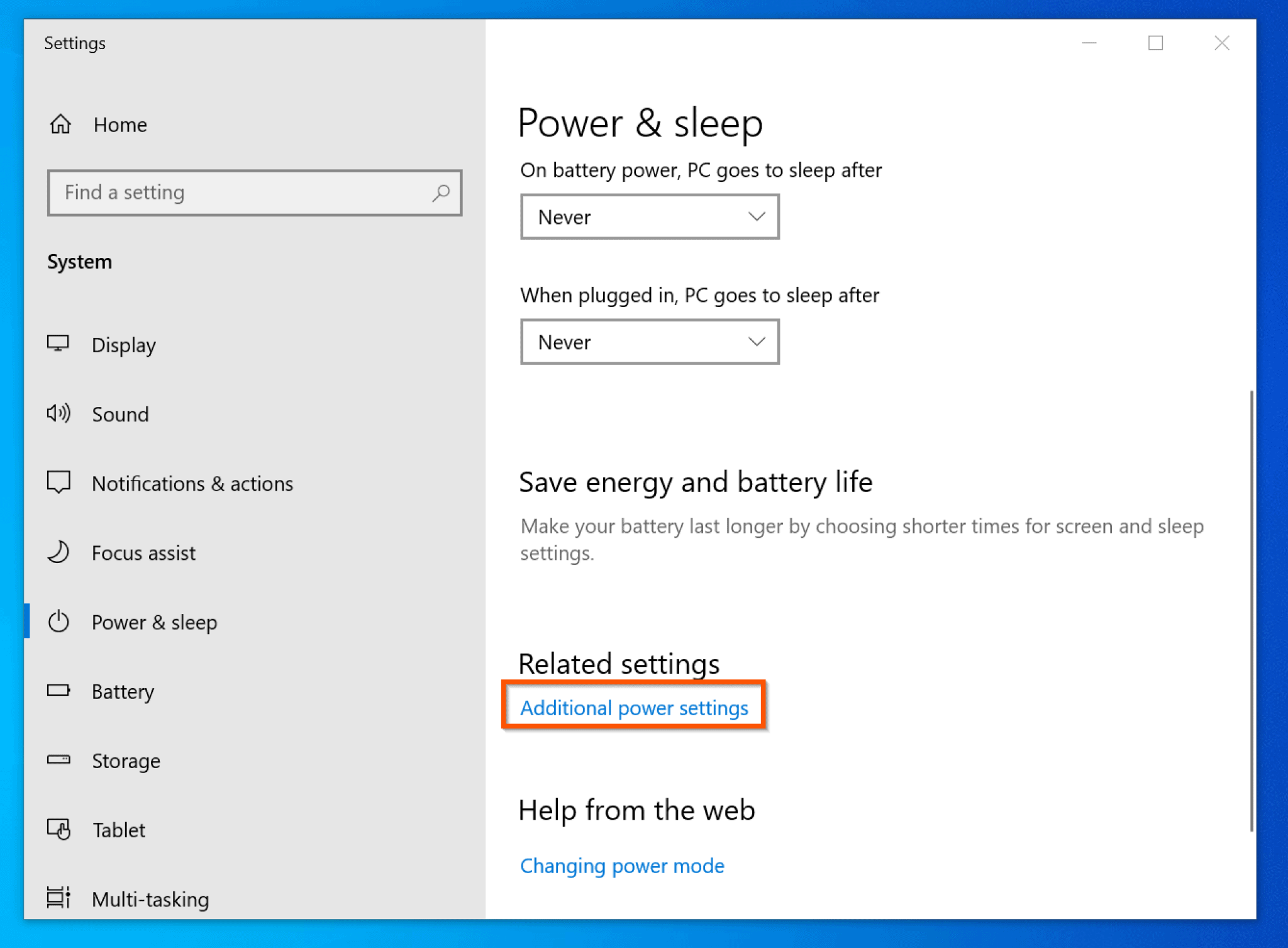This screenshot has width=1288, height=948.
Task: Select Power & sleep in the navigation pane
Action: coord(155,622)
